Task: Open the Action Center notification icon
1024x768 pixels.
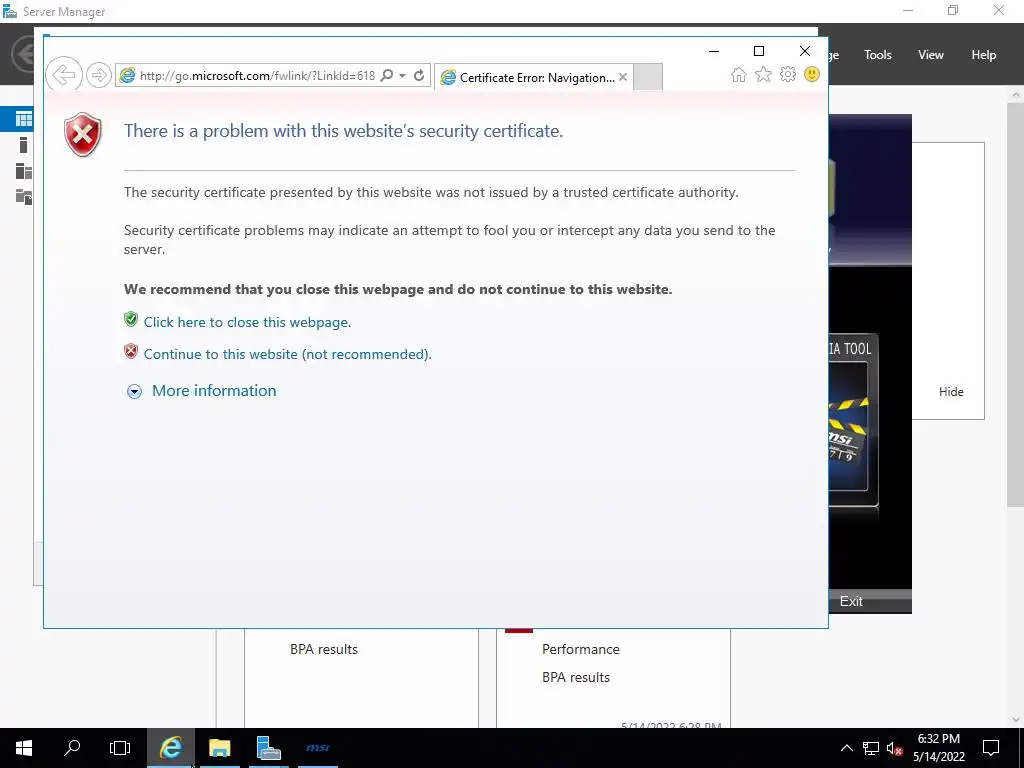Action: click(x=991, y=748)
